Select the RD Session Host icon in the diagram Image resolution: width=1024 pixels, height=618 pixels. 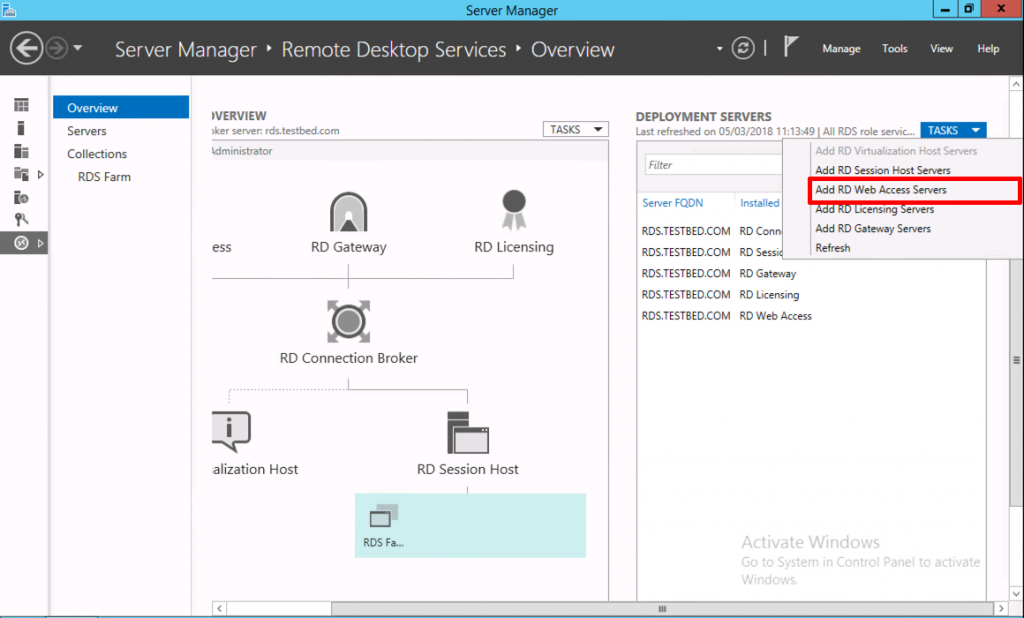pos(470,432)
